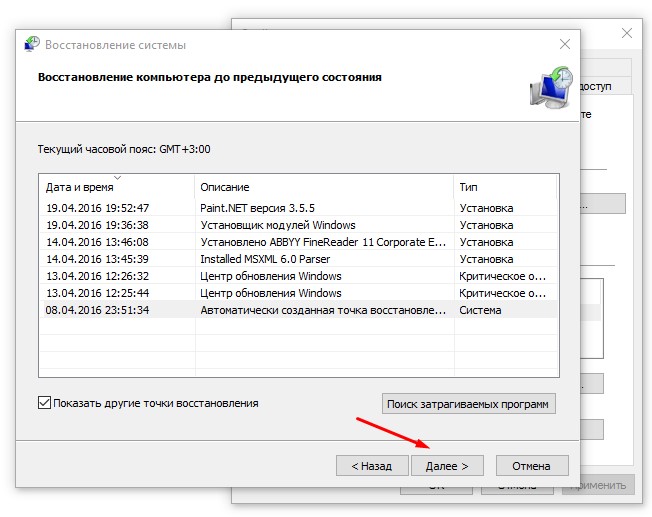The width and height of the screenshot is (652, 517).
Task: Uncheck Показать другие точки восстановления
Action: [44, 403]
